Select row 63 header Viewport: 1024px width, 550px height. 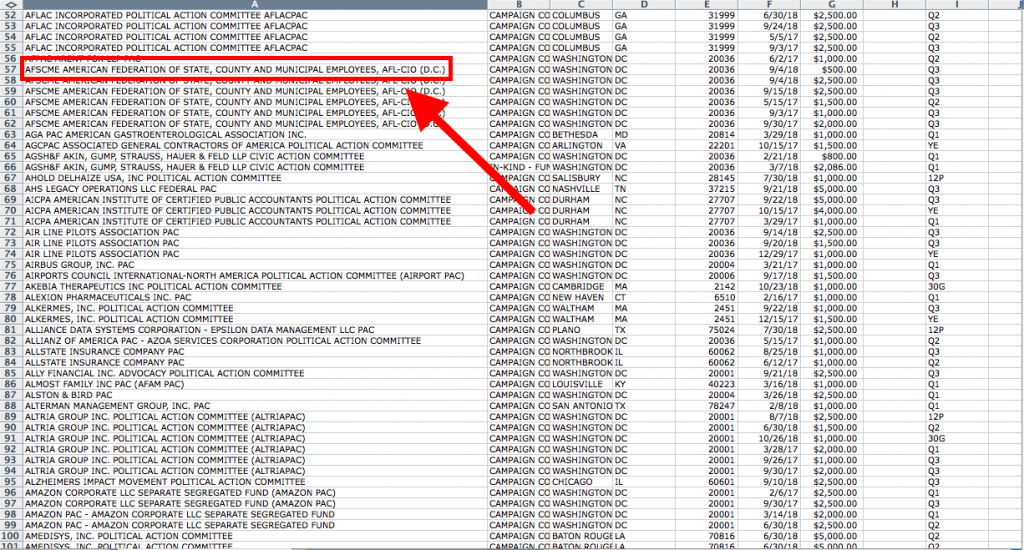click(11, 135)
